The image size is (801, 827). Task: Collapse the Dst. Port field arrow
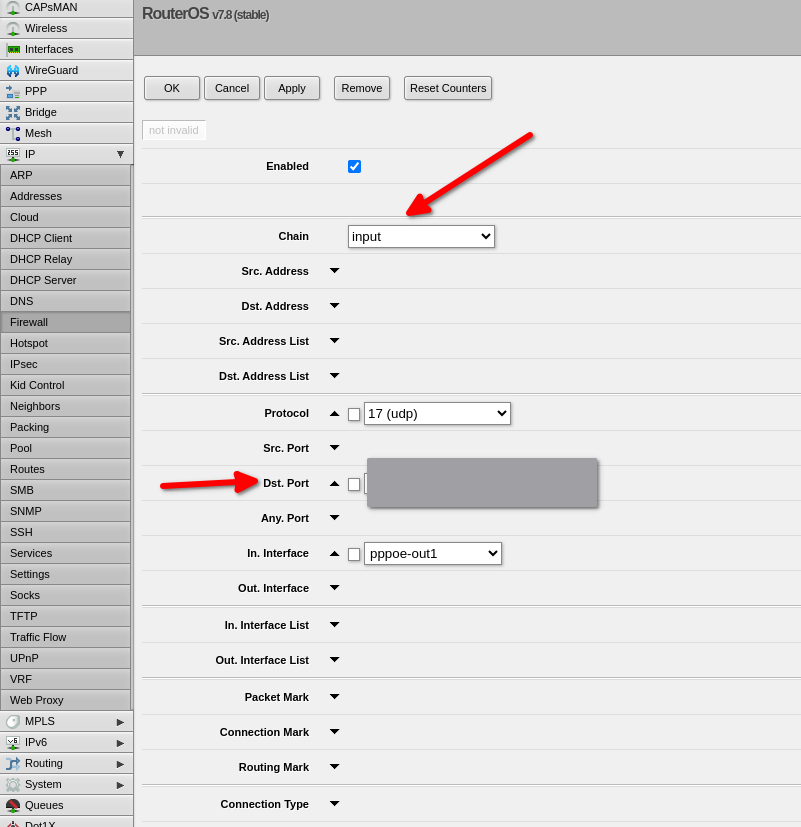pos(335,484)
